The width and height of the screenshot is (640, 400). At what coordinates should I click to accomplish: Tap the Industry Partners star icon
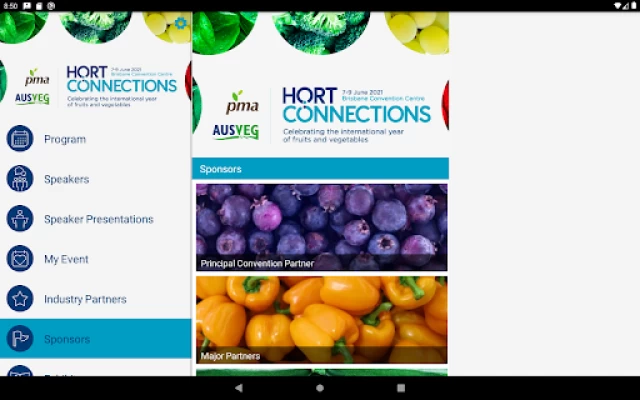point(20,299)
